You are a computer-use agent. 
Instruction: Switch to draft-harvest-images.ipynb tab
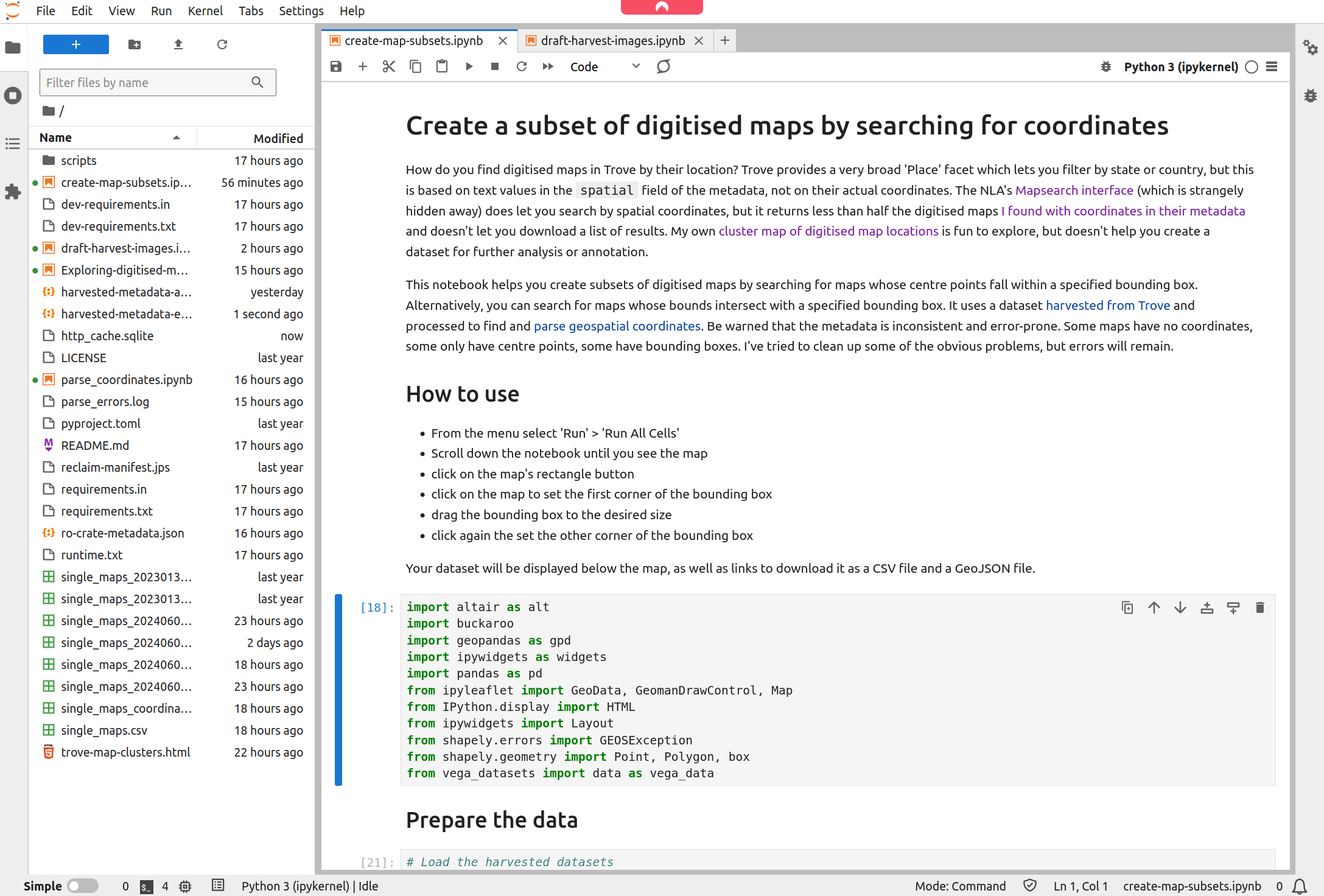coord(612,41)
